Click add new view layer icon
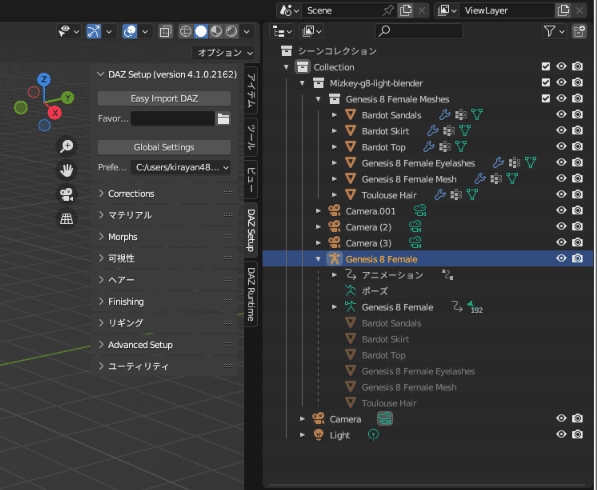 click(x=563, y=10)
